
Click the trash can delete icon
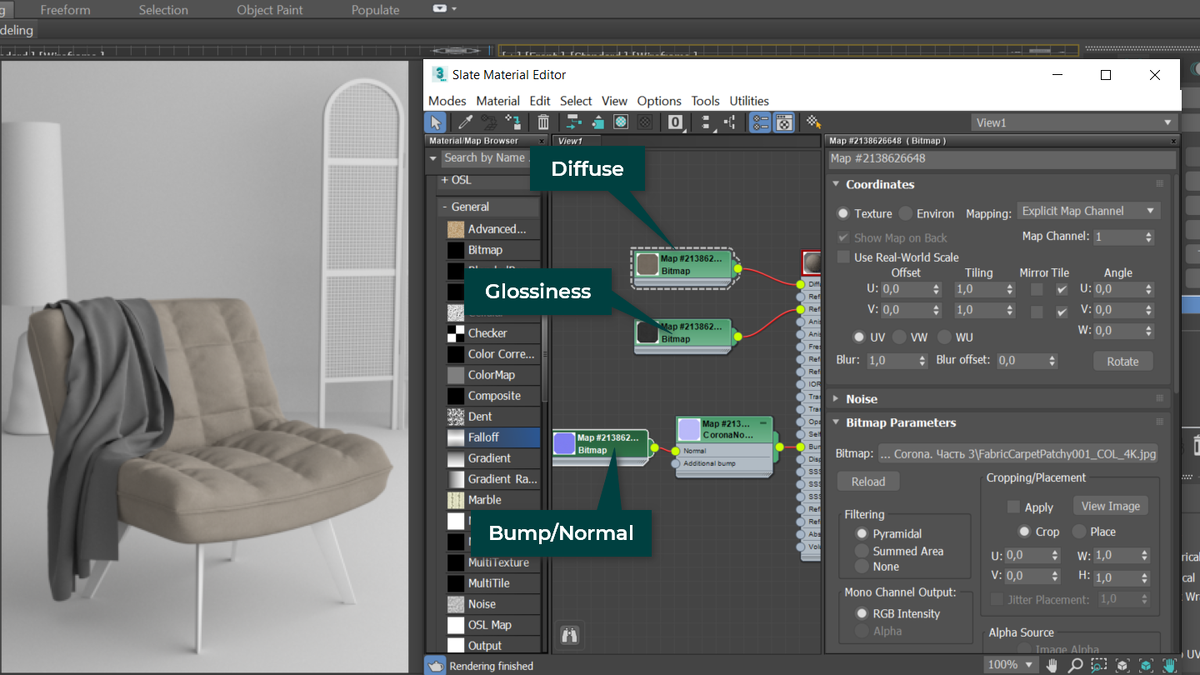click(543, 122)
